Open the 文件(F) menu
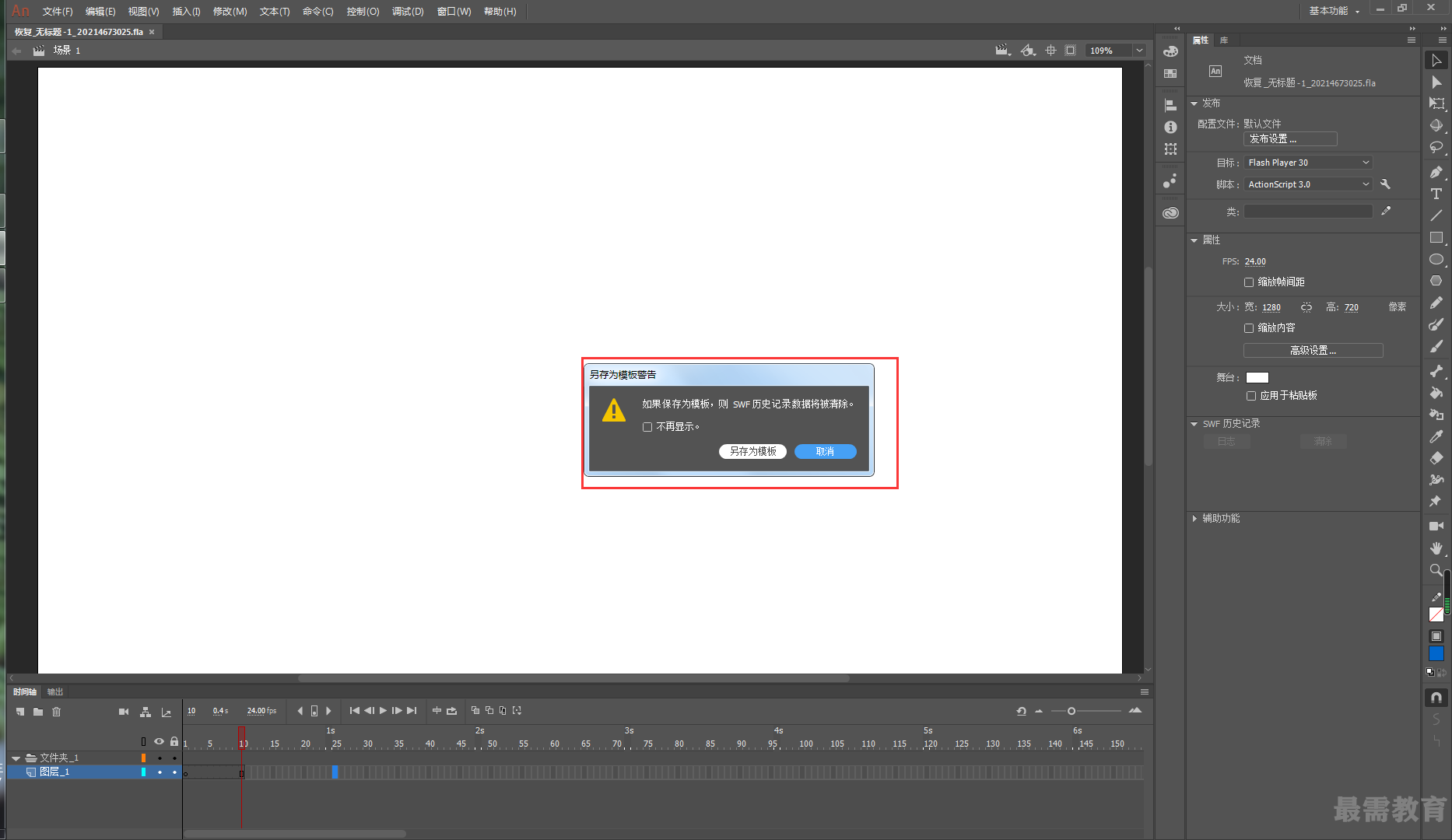The width and height of the screenshot is (1452, 840). [58, 12]
